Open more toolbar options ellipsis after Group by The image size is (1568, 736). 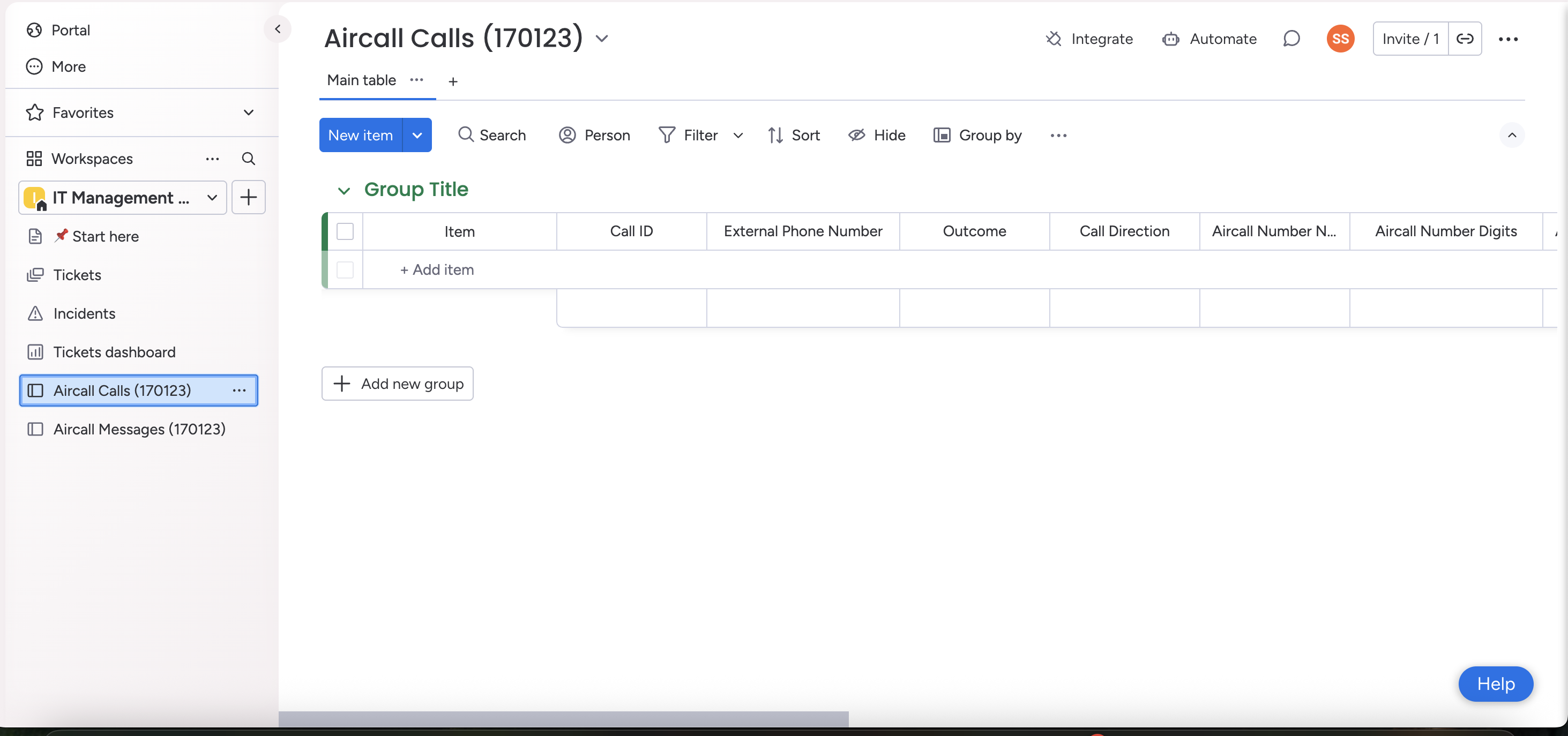1058,135
